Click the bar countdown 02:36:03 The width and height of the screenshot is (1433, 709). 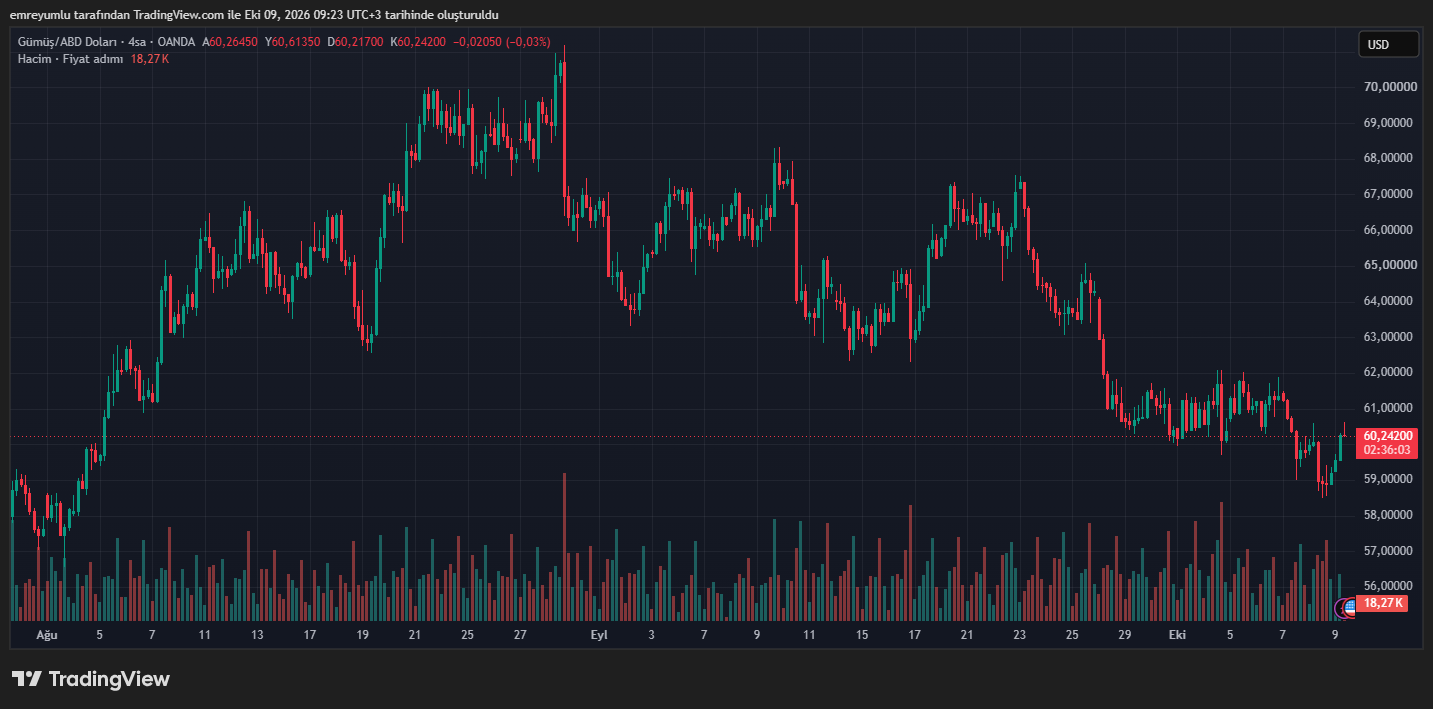pyautogui.click(x=1388, y=450)
